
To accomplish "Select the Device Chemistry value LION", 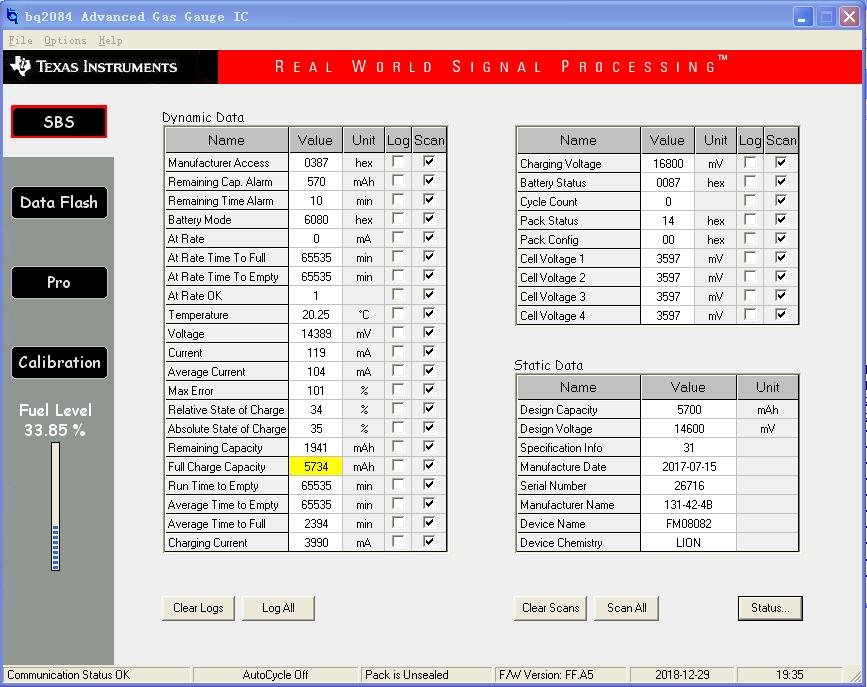I will 689,543.
